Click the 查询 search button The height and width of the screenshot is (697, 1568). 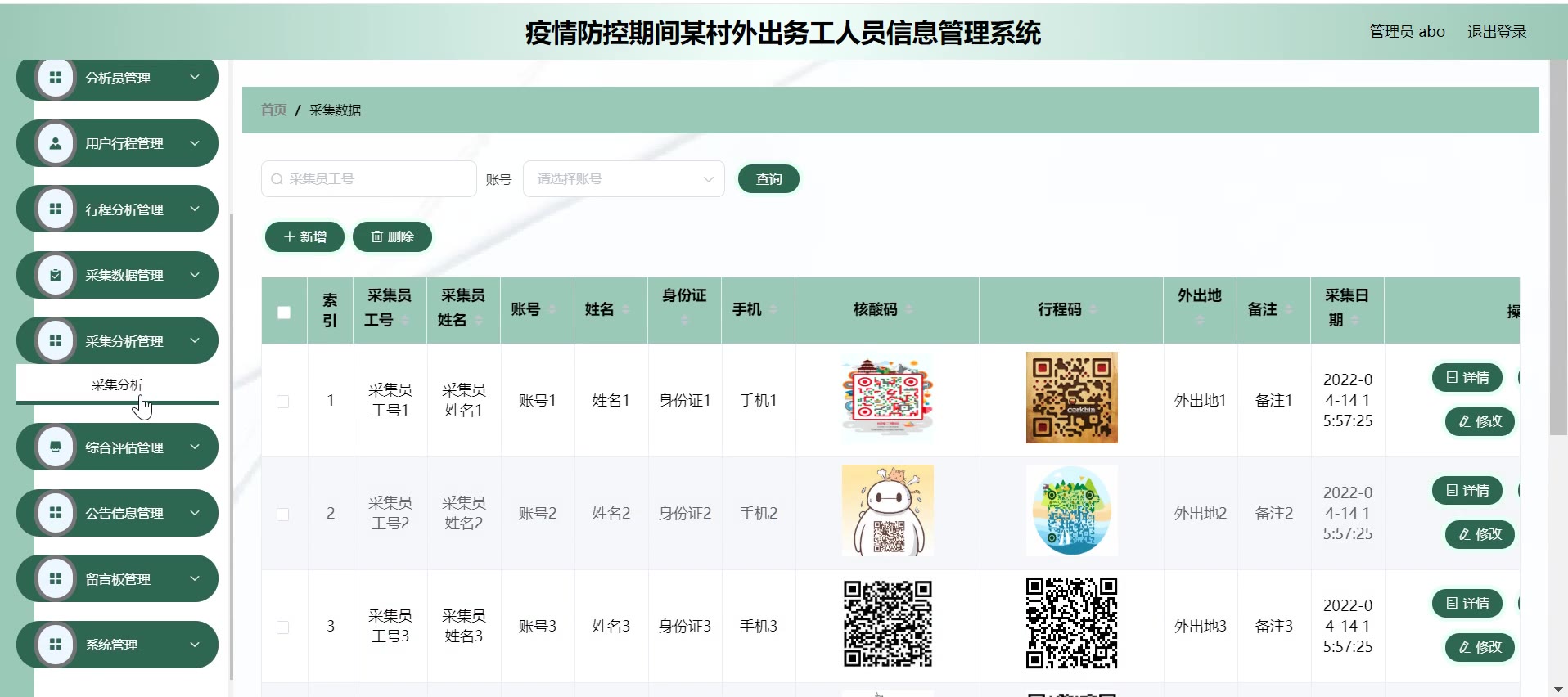coord(768,179)
